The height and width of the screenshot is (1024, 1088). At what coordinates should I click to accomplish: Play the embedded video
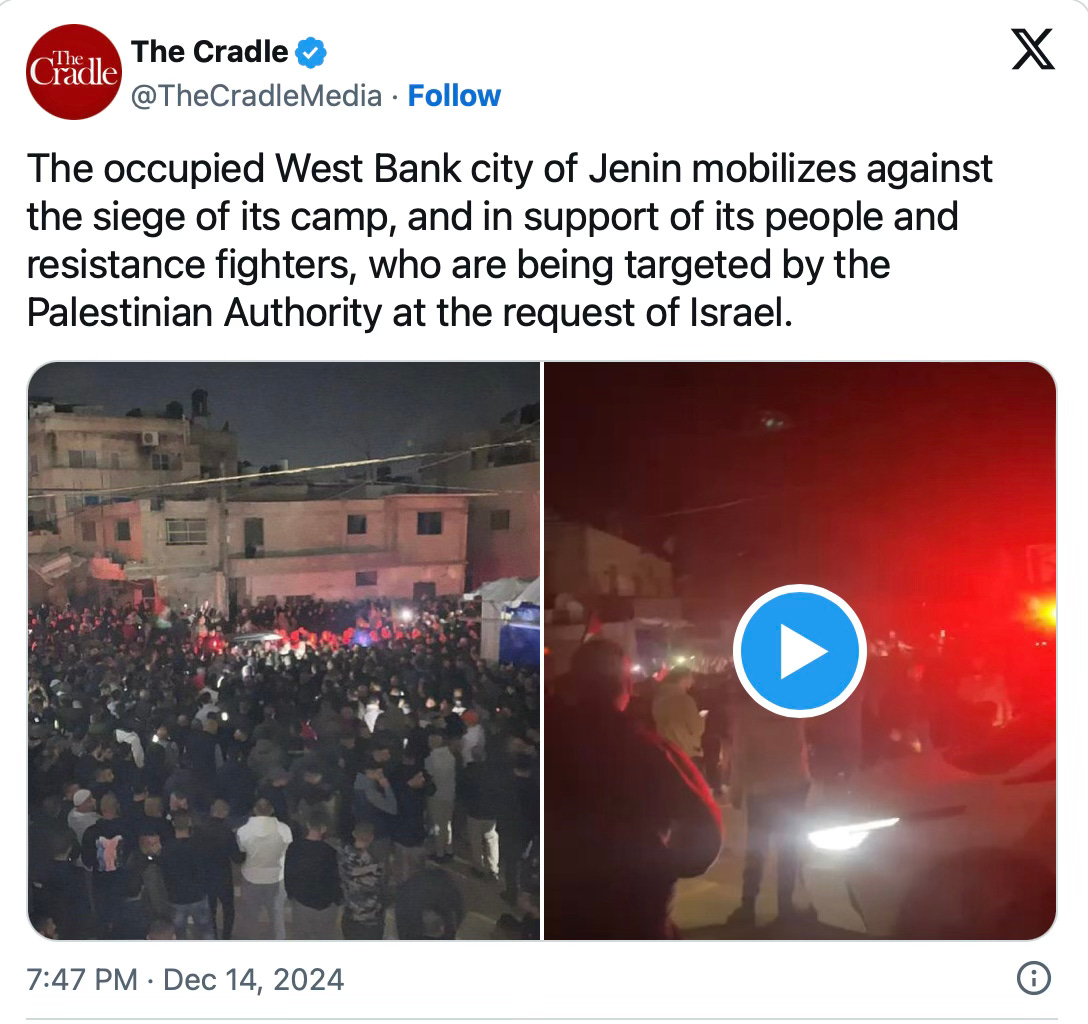(799, 651)
